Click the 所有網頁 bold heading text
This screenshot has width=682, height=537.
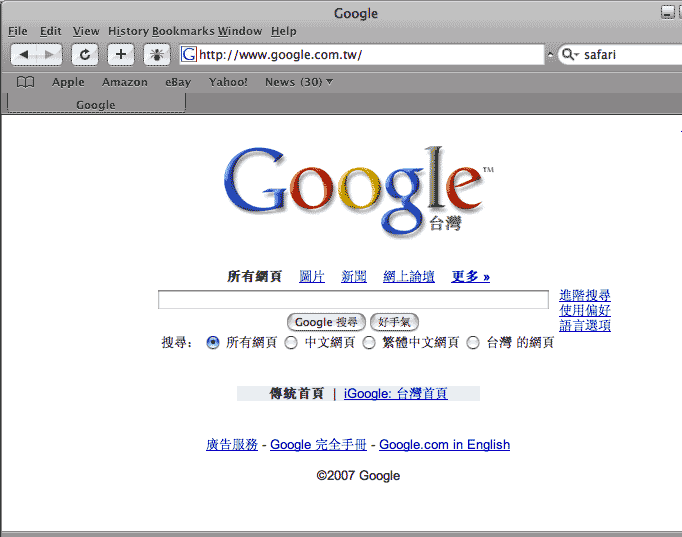(x=254, y=276)
